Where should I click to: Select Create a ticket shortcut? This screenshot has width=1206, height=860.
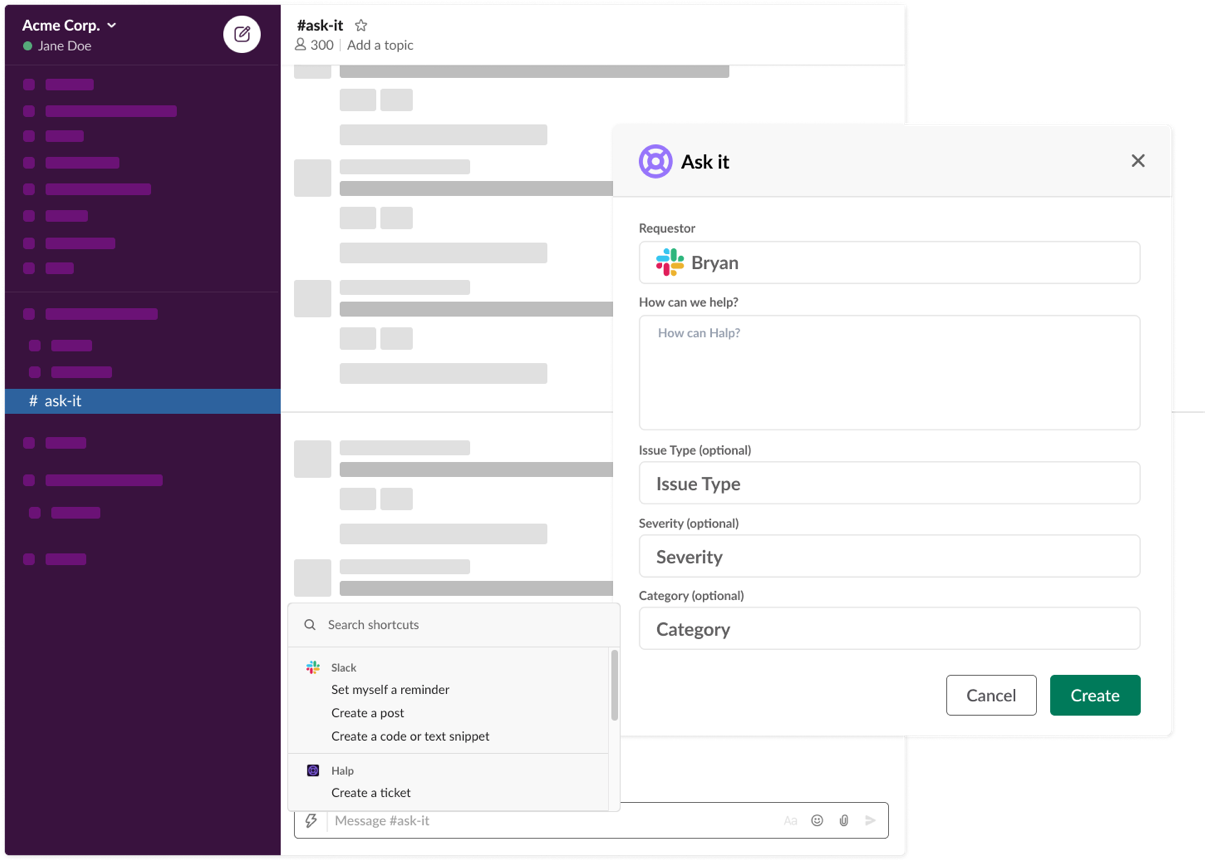371,793
